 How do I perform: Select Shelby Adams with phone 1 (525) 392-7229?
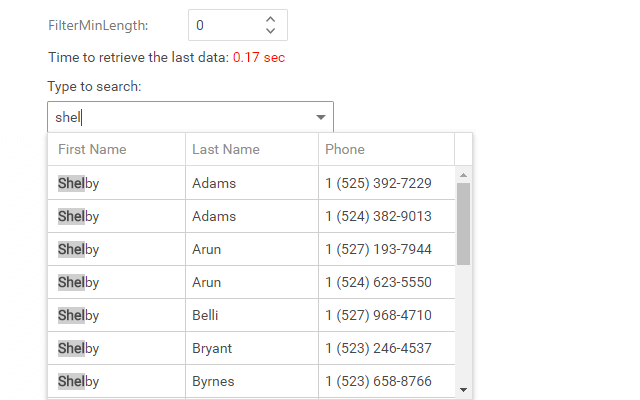pyautogui.click(x=250, y=183)
